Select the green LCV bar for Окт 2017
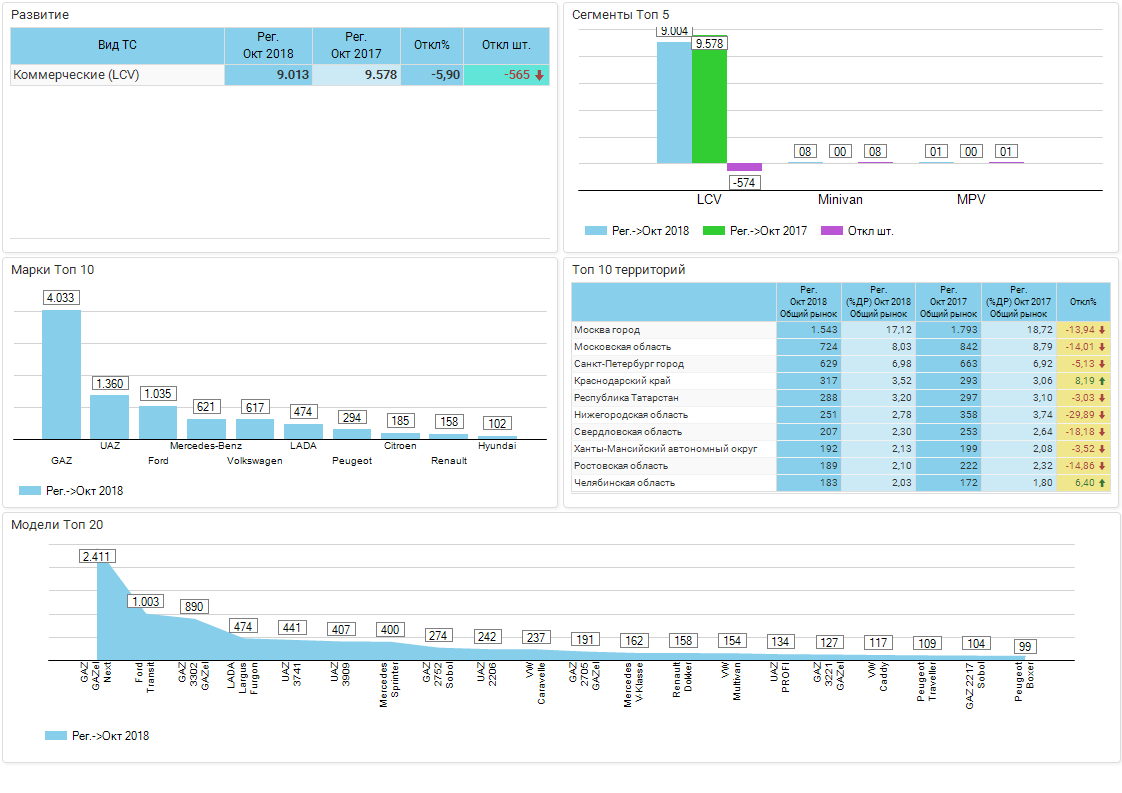1122x793 pixels. 709,99
